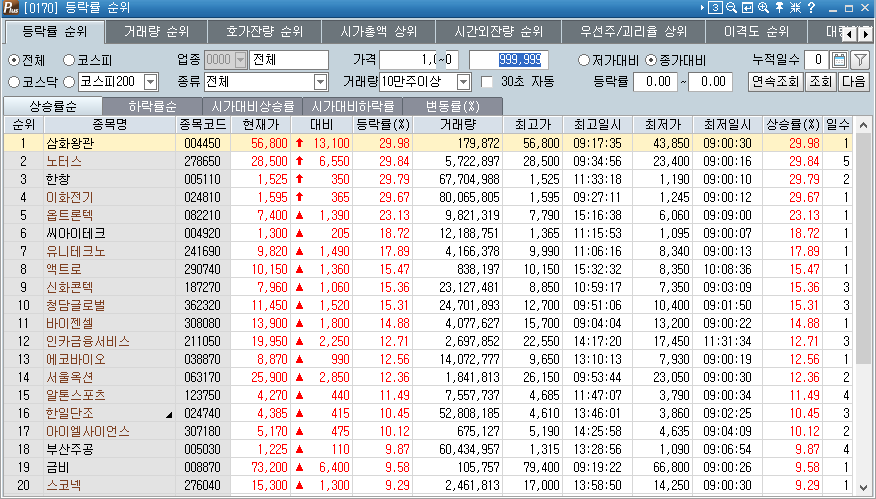This screenshot has width=876, height=499.
Task: Select the radio button beside 코스피200 combo
Action: [x=69, y=82]
